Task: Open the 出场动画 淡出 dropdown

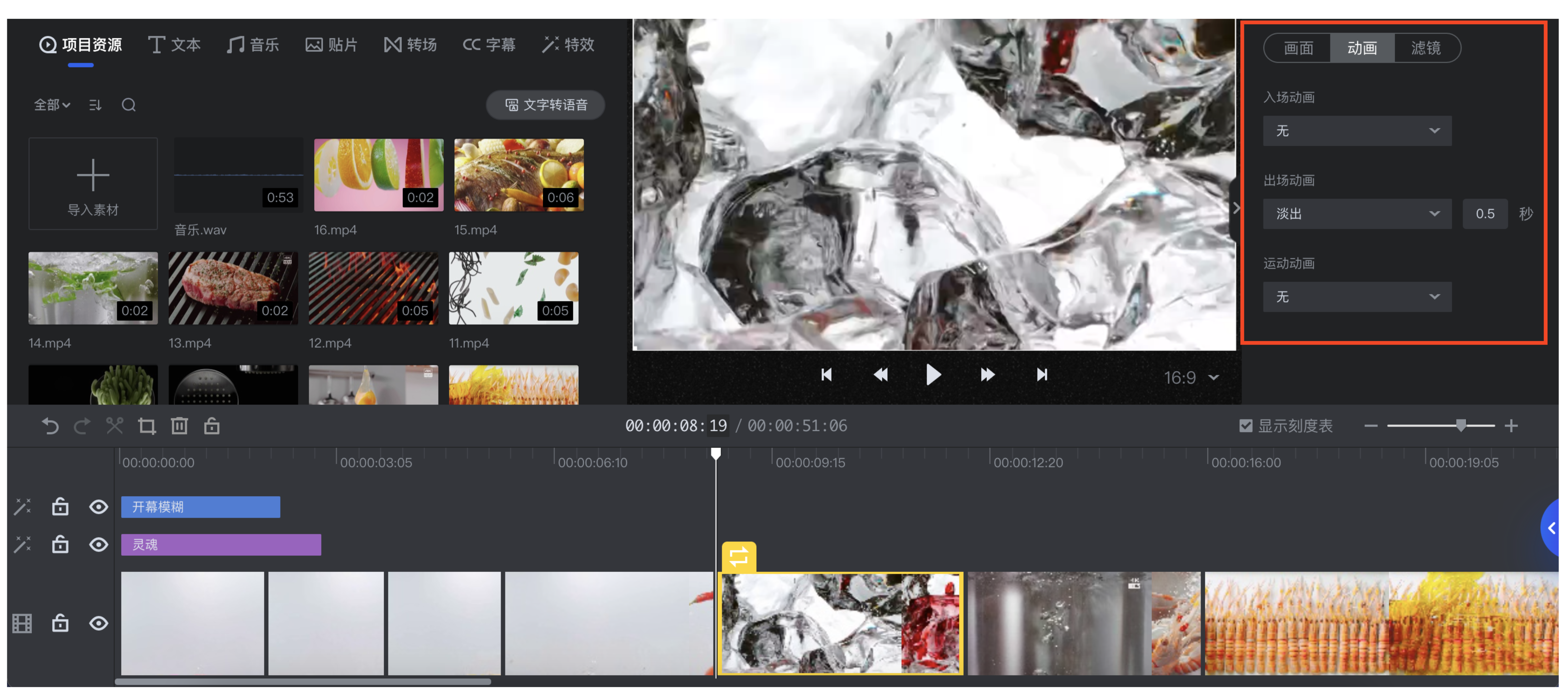Action: coord(1357,213)
